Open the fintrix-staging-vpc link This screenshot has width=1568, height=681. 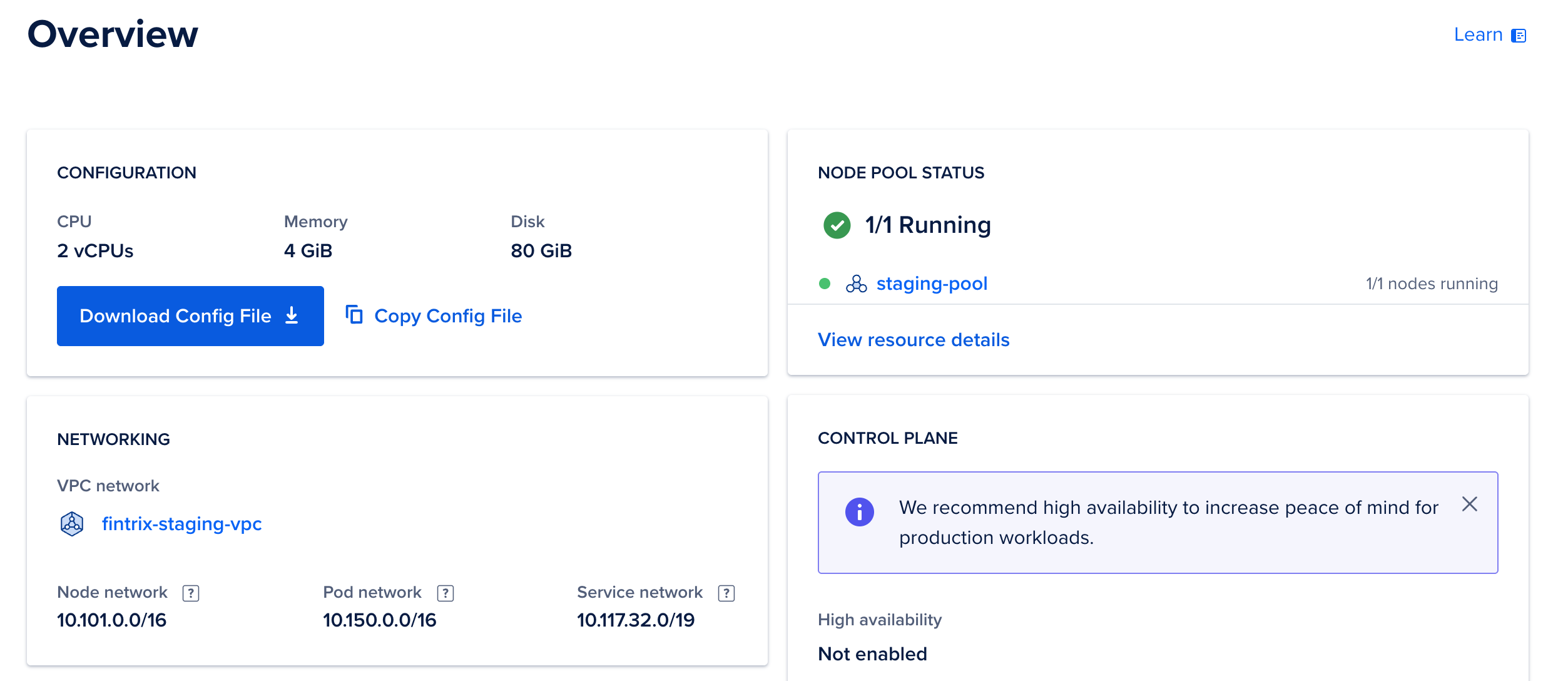pyautogui.click(x=181, y=524)
